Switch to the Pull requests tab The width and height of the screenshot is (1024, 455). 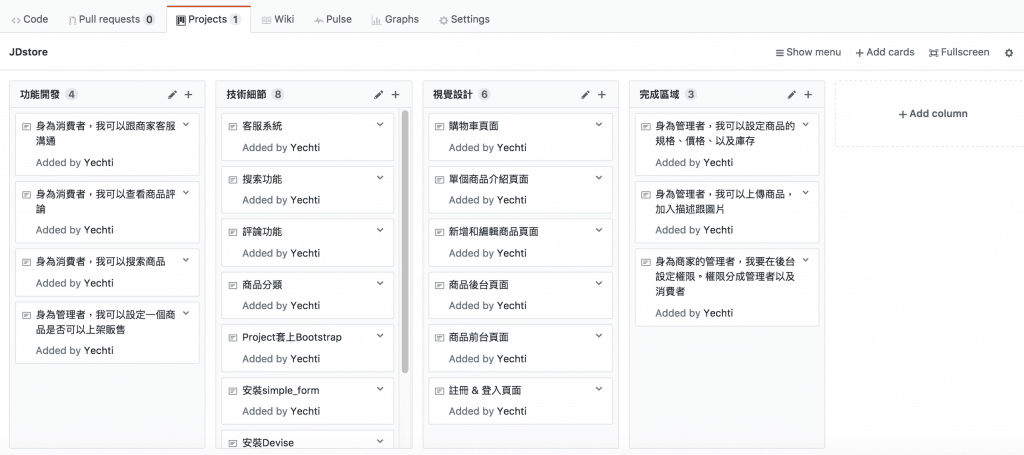111,19
